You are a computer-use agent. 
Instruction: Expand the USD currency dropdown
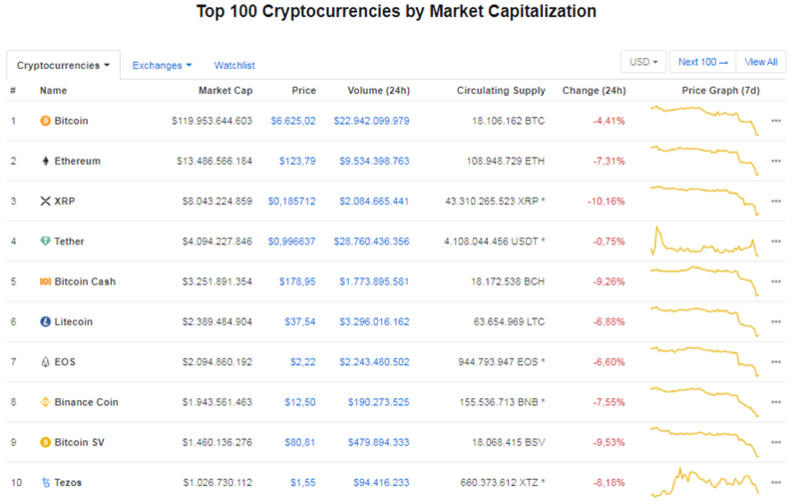[x=643, y=62]
